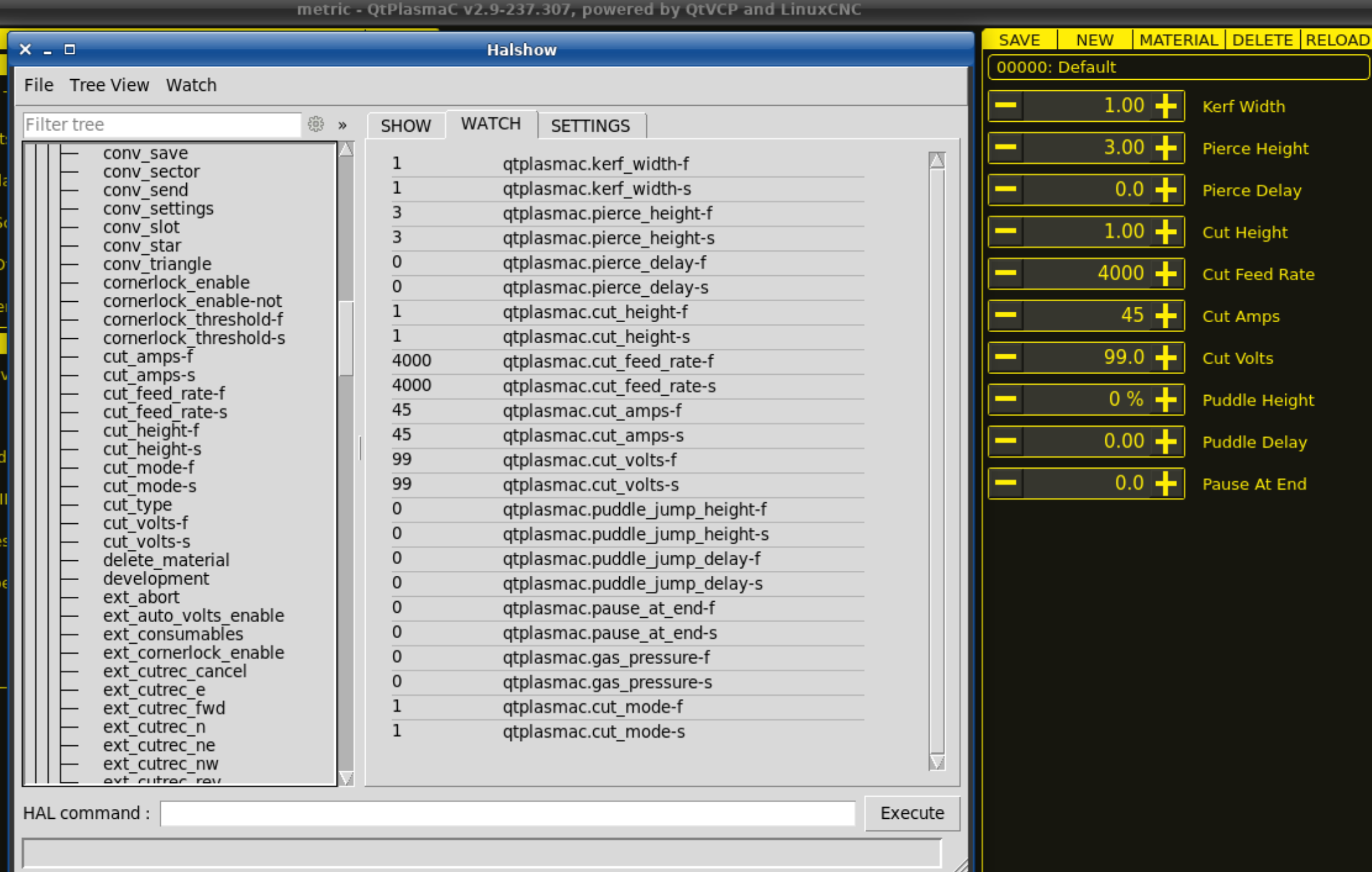Open the Tree View menu

109,85
